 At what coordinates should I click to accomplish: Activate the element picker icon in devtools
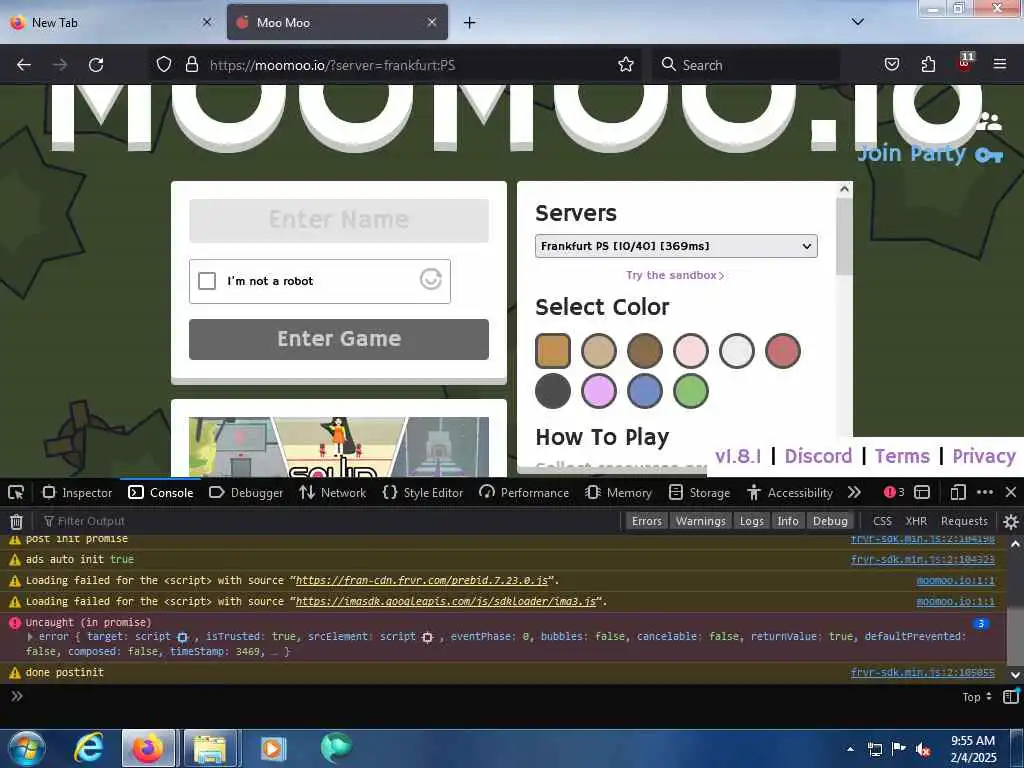[16, 492]
